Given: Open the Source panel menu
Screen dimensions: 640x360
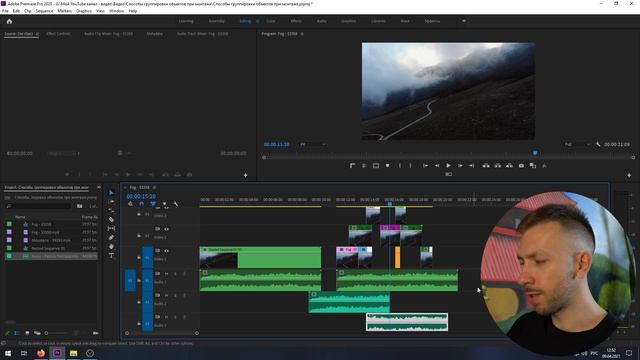Looking at the screenshot, I should pyautogui.click(x=37, y=34).
